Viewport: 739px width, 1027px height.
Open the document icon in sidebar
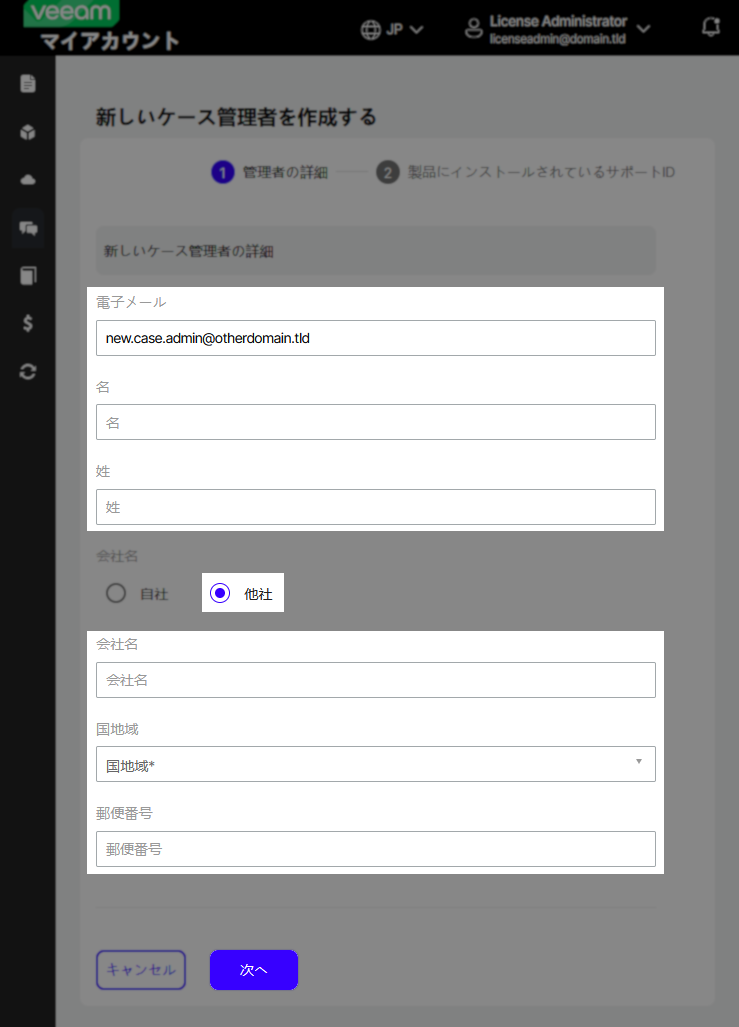(x=28, y=84)
